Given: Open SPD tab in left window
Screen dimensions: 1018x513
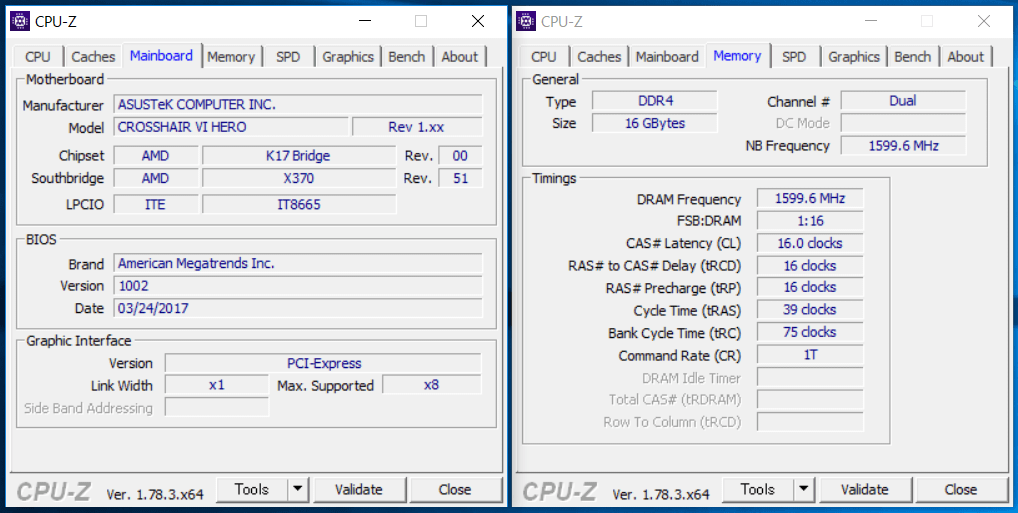Looking at the screenshot, I should coord(288,57).
